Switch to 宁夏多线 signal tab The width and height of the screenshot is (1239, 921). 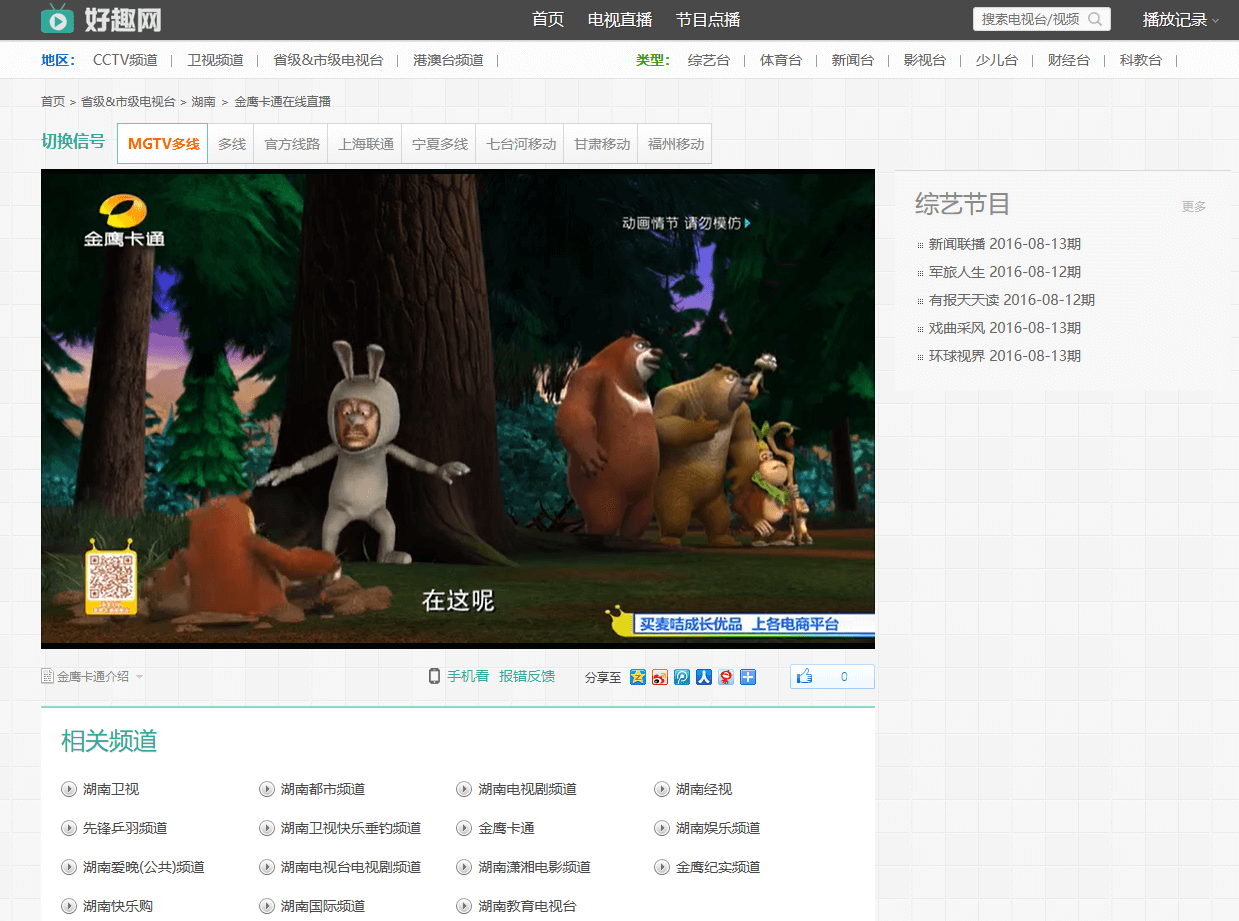(x=440, y=143)
